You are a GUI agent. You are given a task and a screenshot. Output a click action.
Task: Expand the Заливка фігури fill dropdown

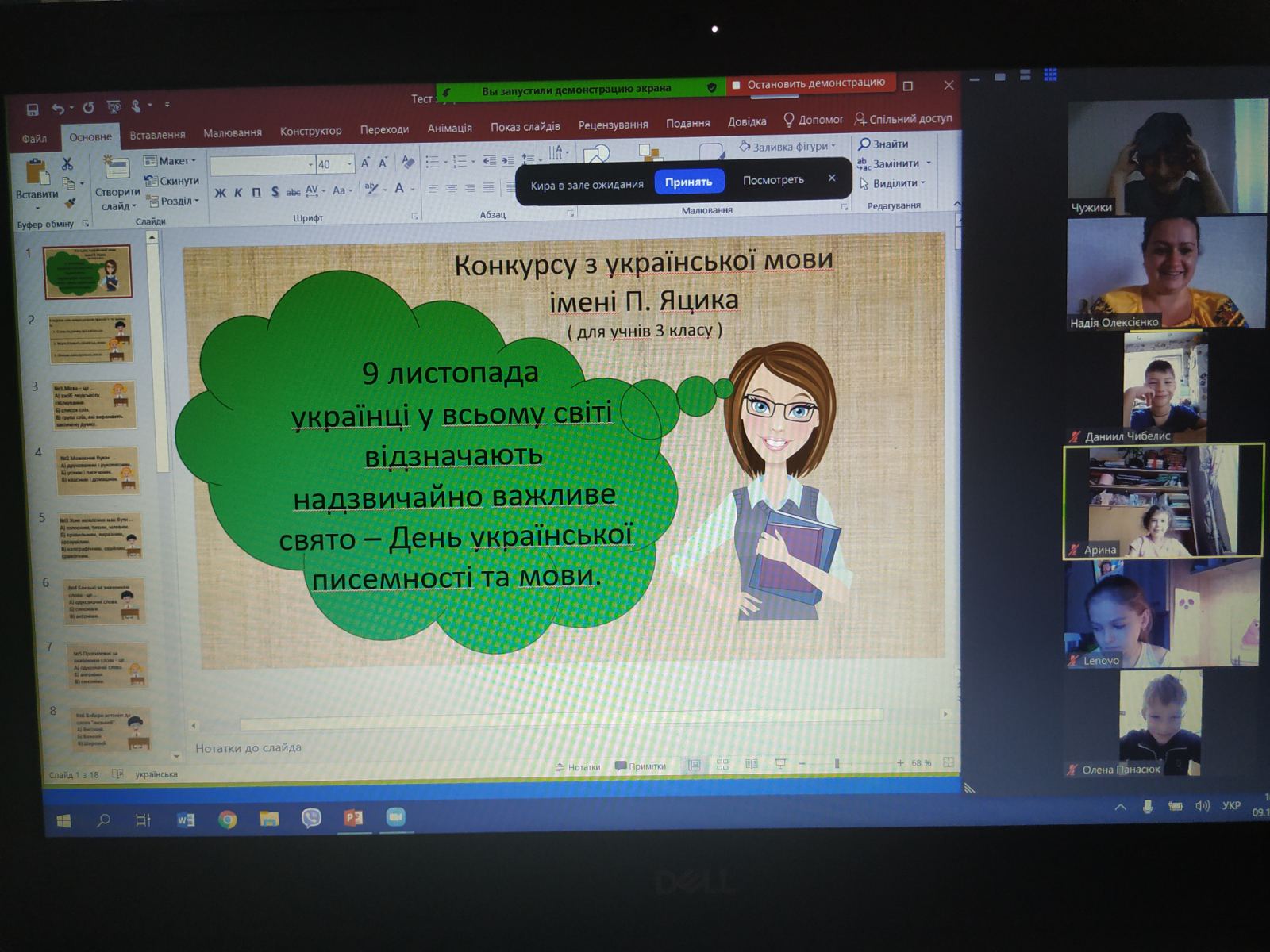(x=833, y=146)
